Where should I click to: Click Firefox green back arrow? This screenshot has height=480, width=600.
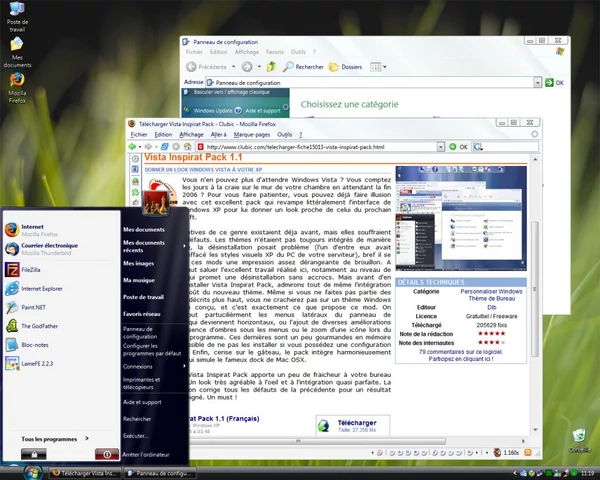[x=132, y=147]
